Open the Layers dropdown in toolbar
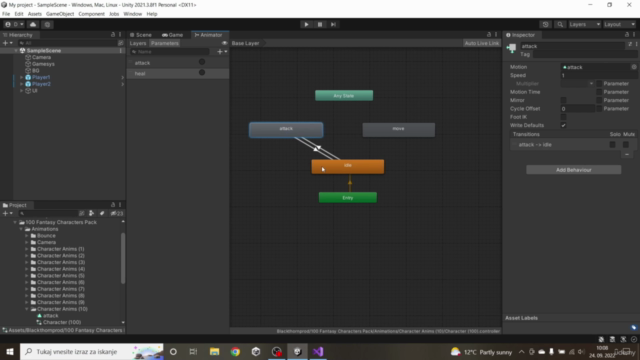Image resolution: width=640 pixels, height=360 pixels. (x=584, y=24)
